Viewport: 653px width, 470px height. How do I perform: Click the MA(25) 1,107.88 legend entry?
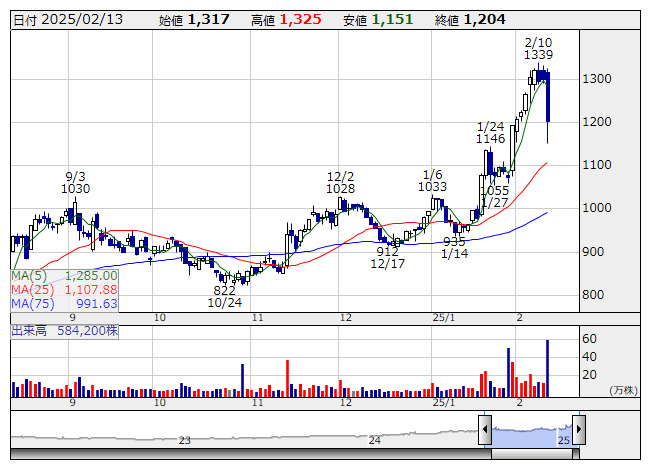click(65, 289)
